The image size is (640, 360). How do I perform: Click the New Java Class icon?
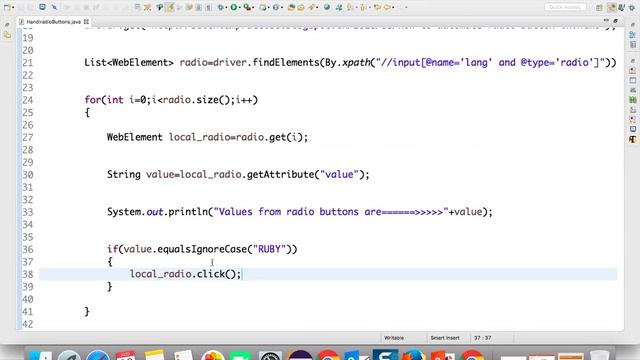pyautogui.click(x=276, y=7)
